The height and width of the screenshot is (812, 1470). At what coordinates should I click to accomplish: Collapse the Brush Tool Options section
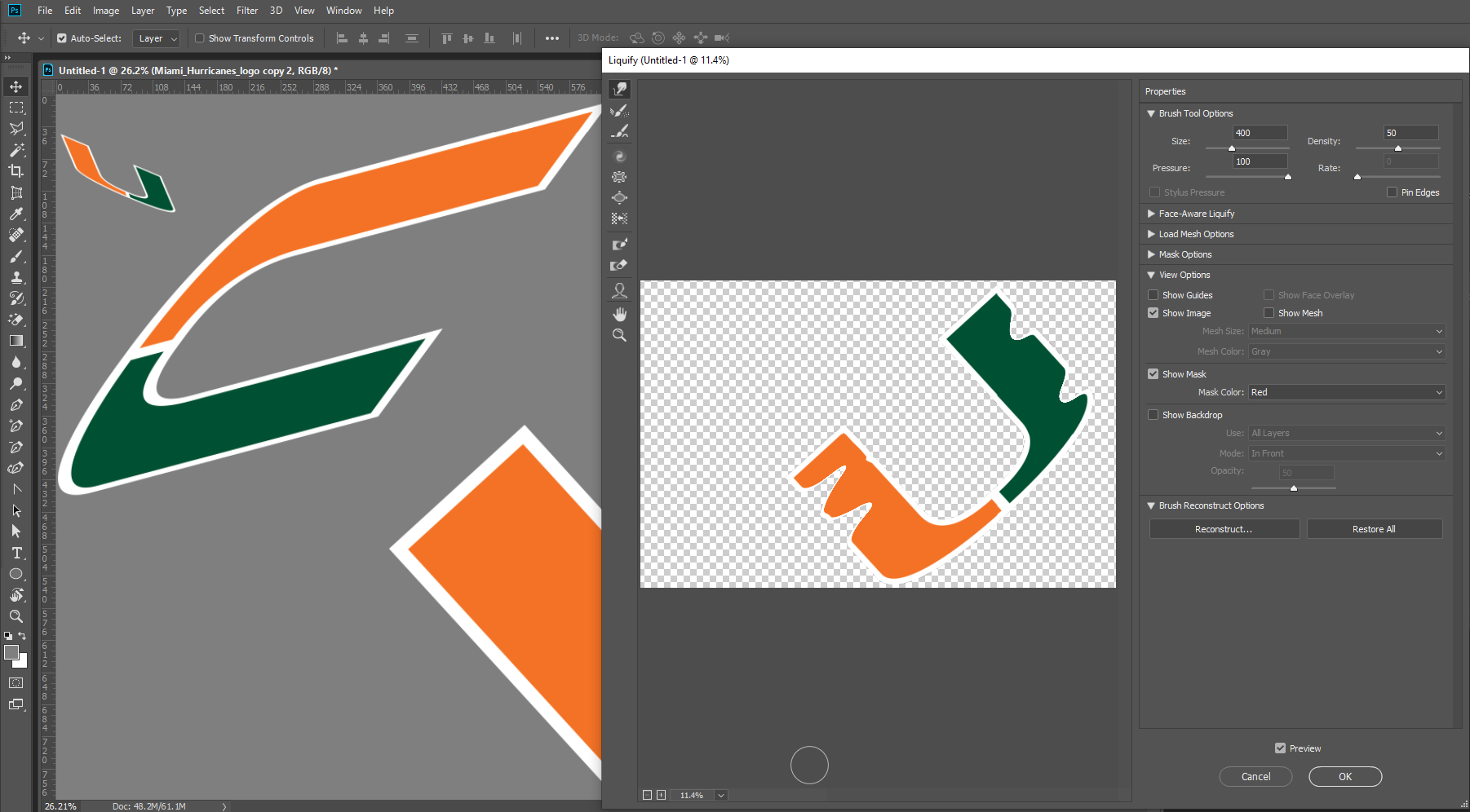pyautogui.click(x=1151, y=113)
